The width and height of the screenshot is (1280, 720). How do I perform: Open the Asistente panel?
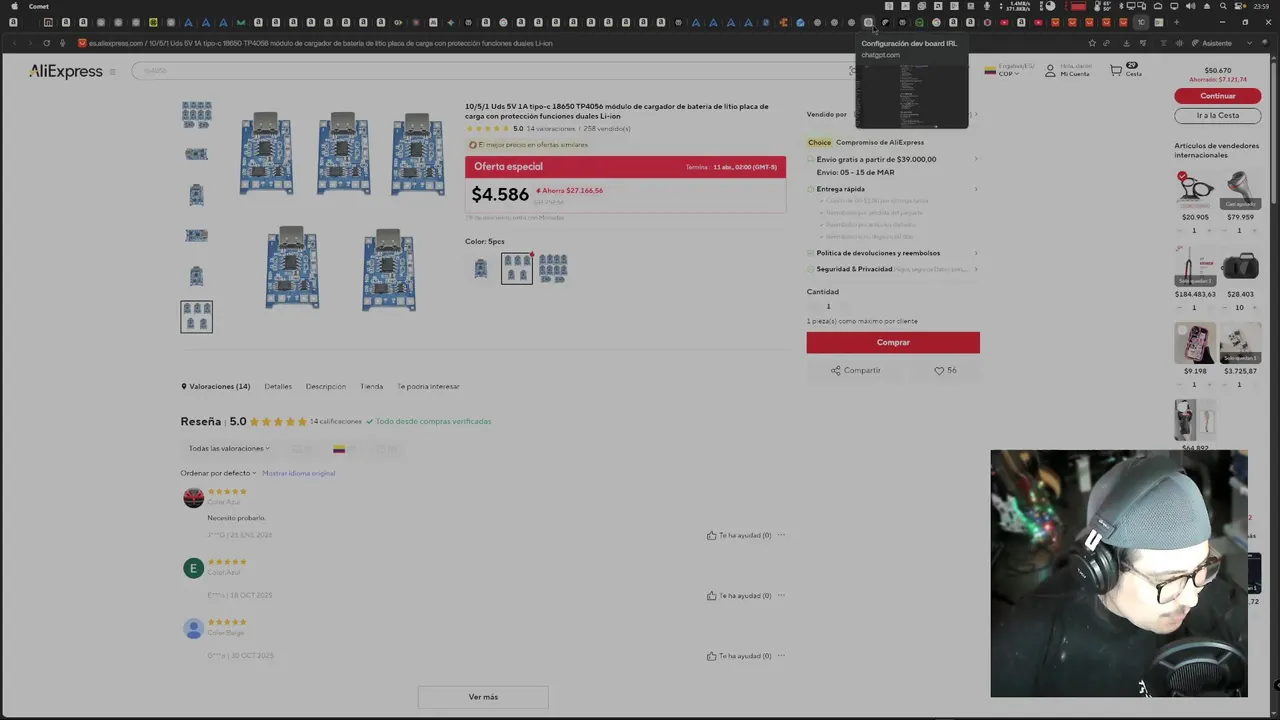pyautogui.click(x=1212, y=43)
